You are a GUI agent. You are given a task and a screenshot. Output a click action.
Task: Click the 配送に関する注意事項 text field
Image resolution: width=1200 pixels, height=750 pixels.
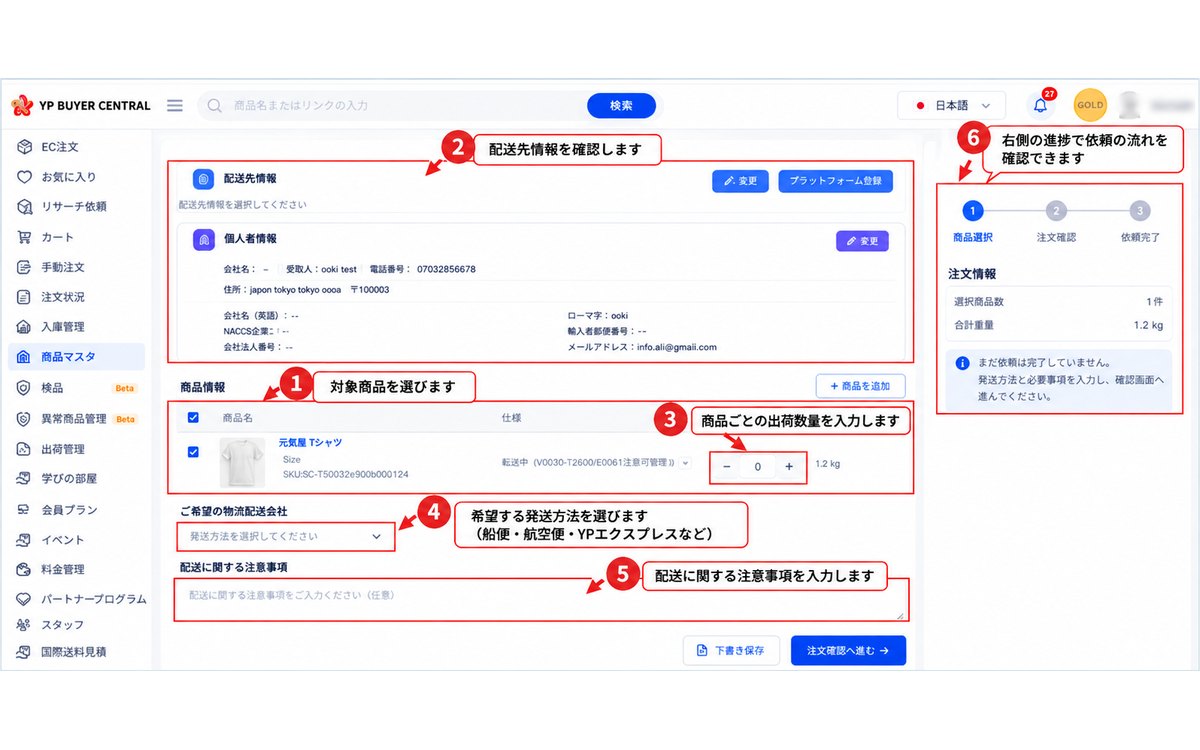[x=540, y=600]
